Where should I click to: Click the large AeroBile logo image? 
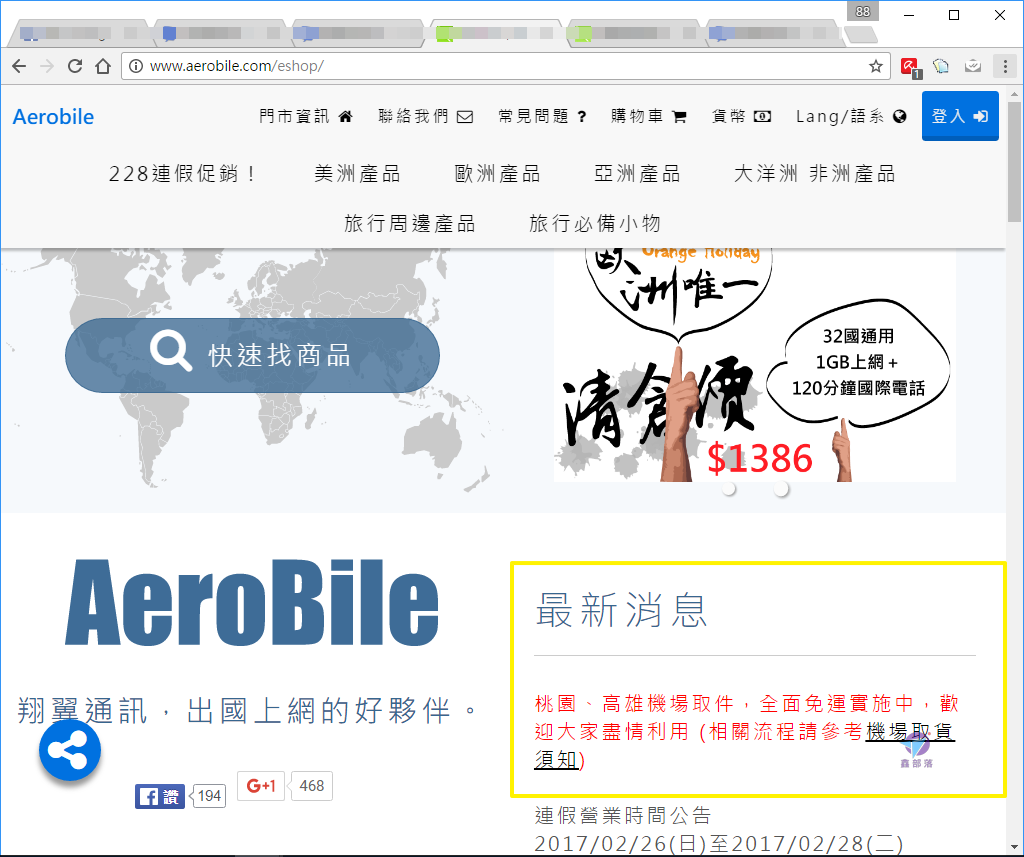[251, 603]
